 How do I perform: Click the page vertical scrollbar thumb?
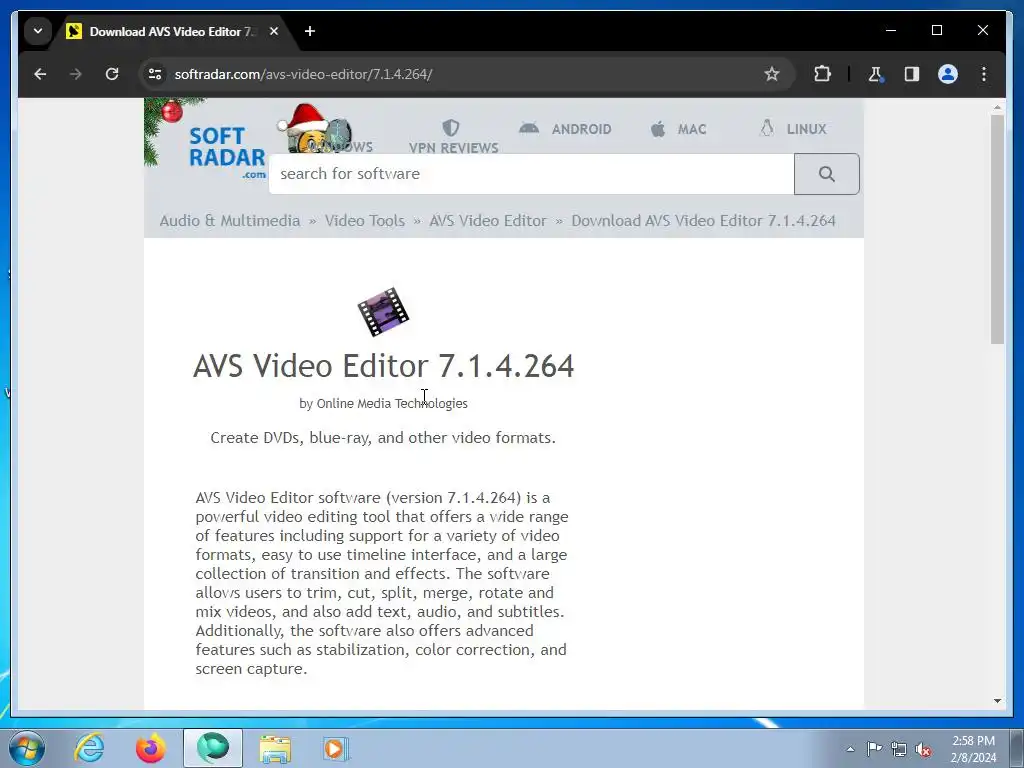tap(997, 229)
